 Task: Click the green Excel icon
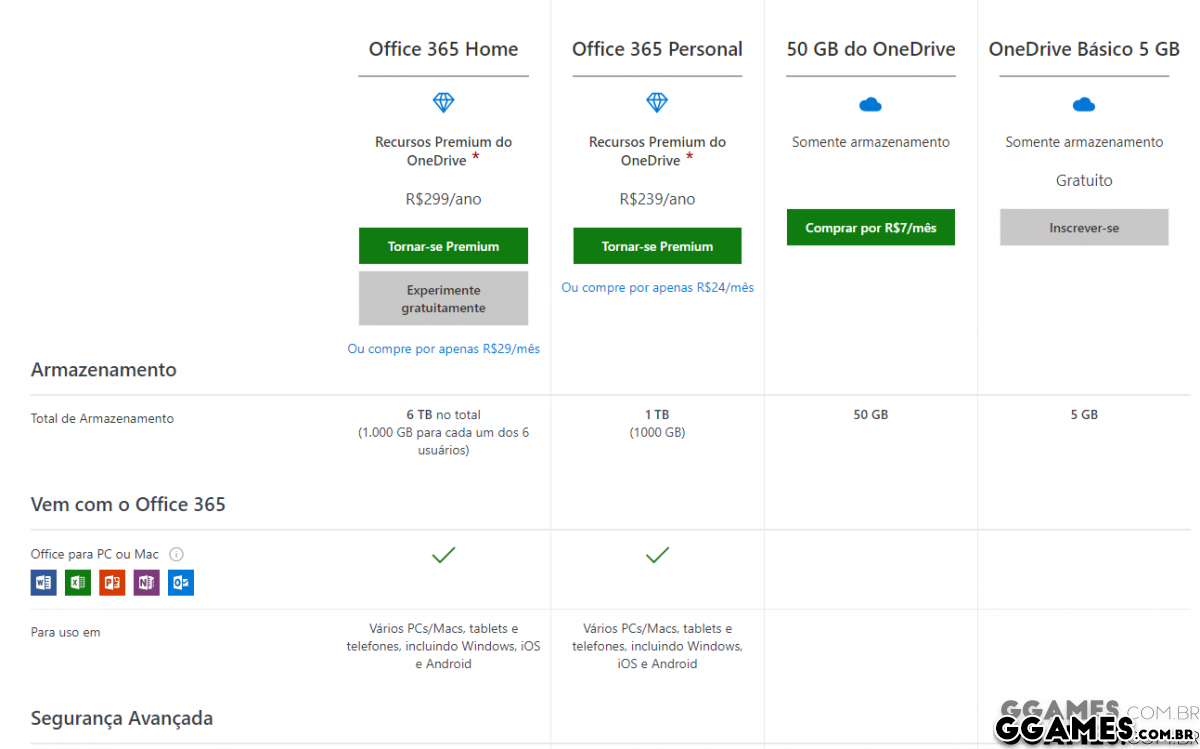[x=78, y=582]
